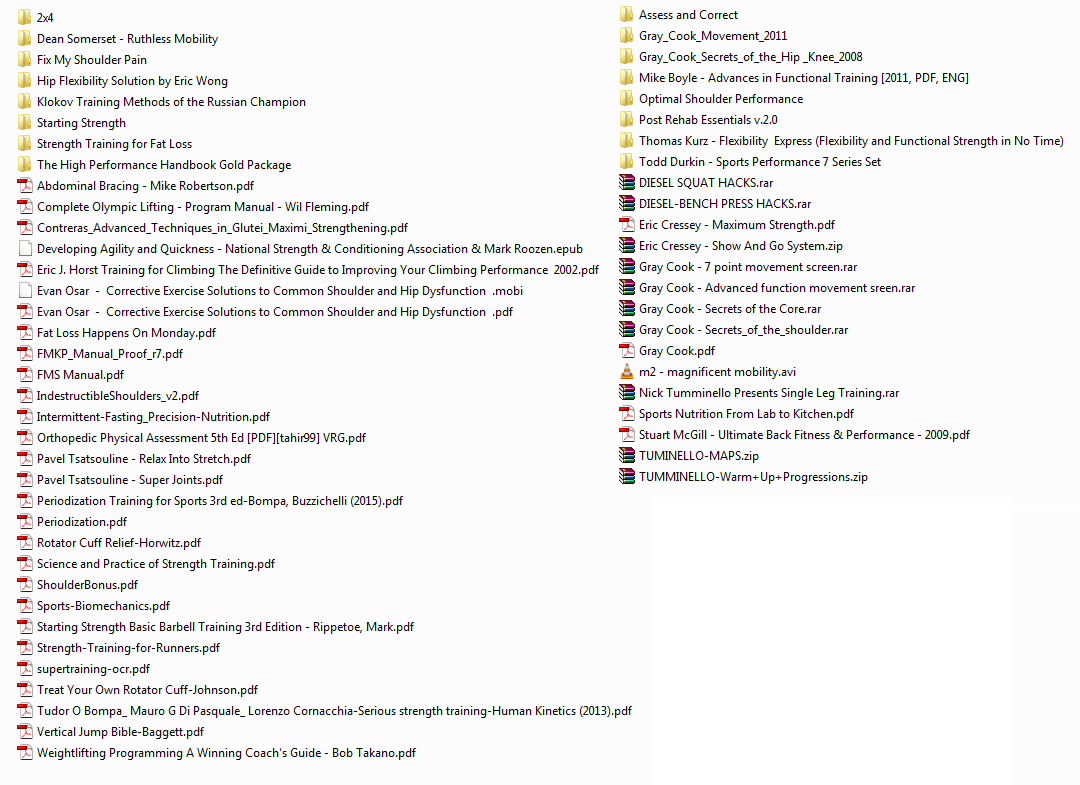
Task: Click the archive icon for Nick Tumminello Single Leg Training.rar
Action: pyautogui.click(x=627, y=392)
